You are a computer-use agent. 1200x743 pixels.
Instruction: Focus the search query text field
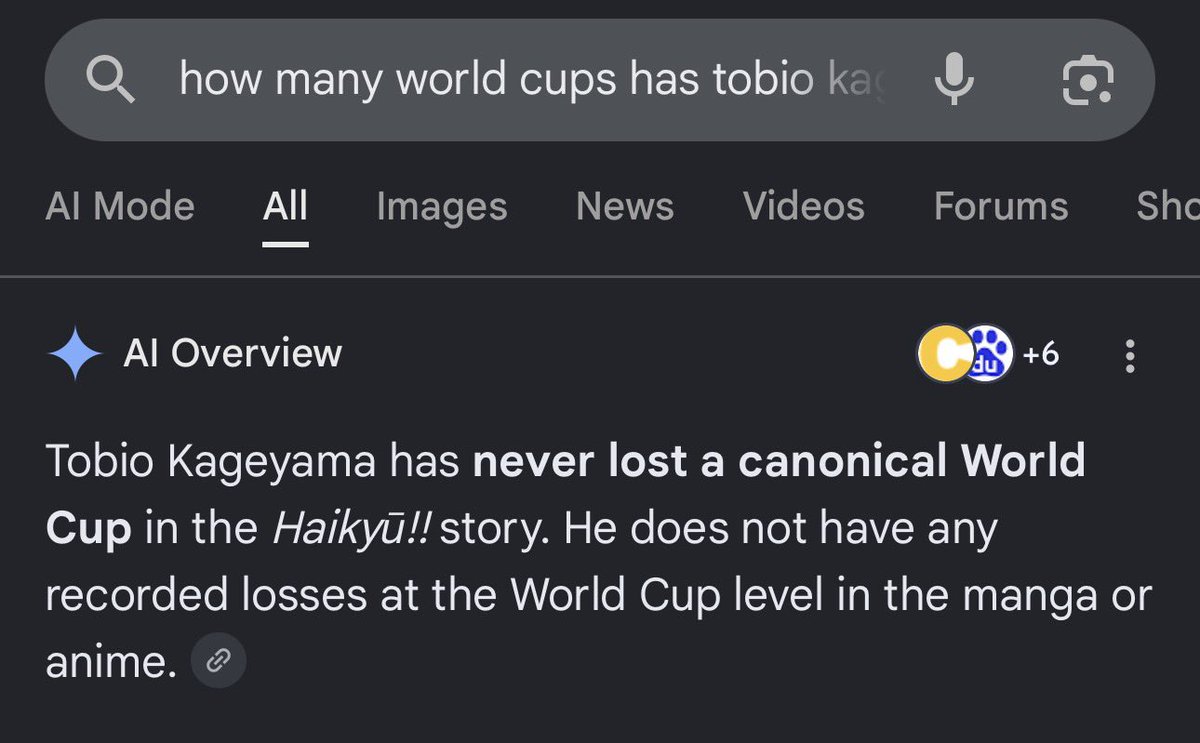coord(532,79)
